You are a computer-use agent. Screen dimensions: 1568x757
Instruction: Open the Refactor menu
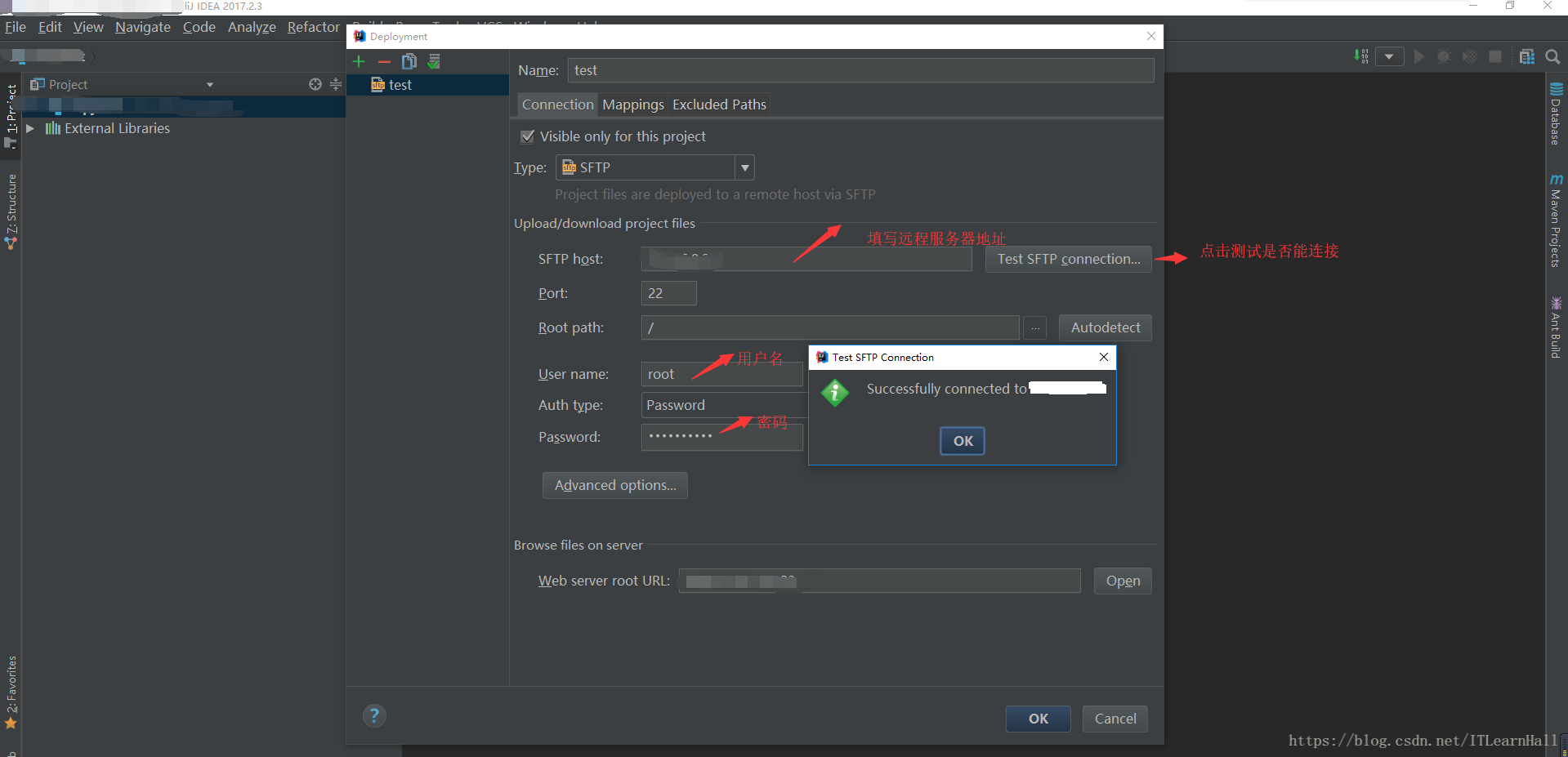click(313, 27)
